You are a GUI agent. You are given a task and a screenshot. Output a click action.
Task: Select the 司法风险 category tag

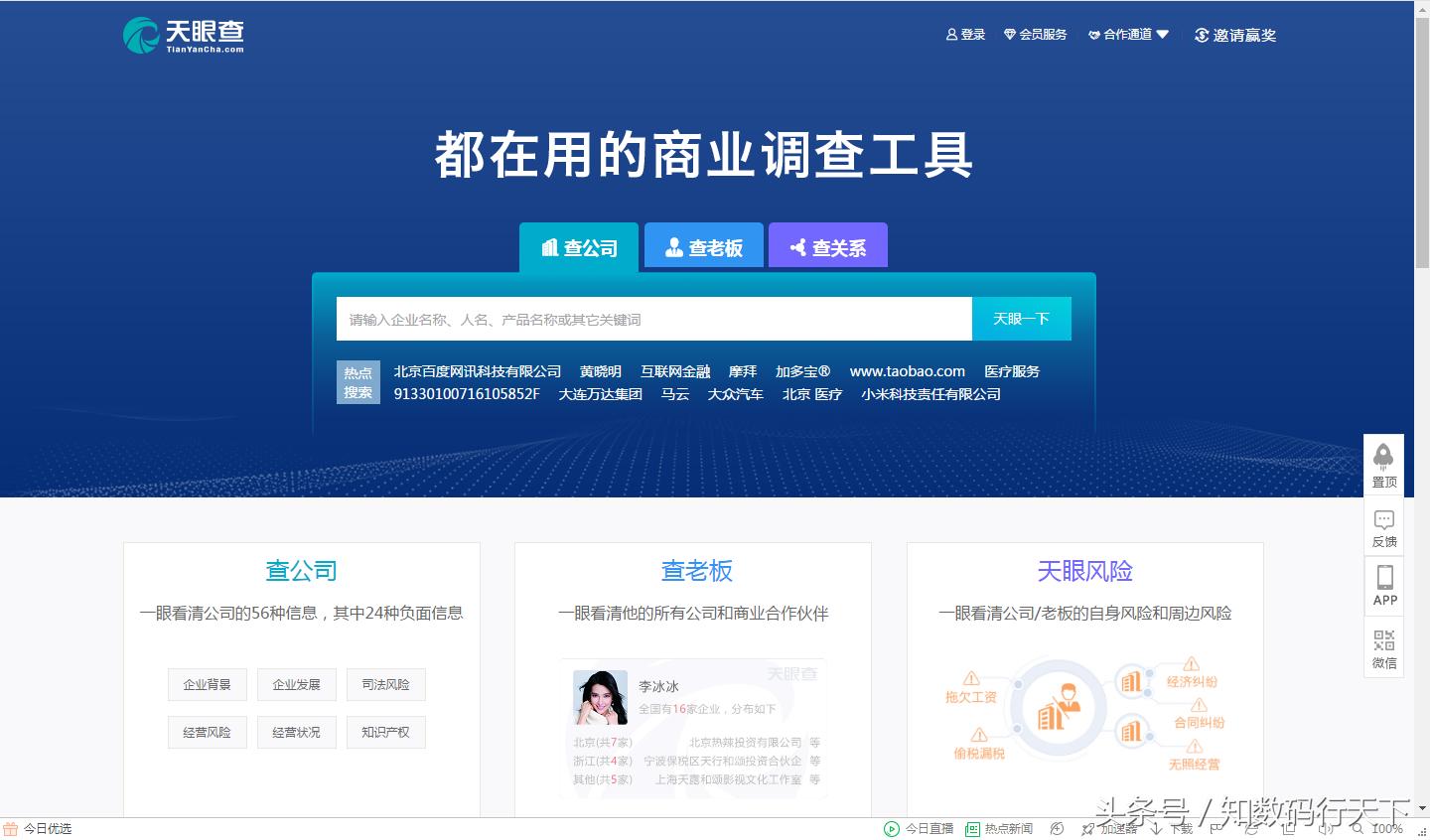385,684
